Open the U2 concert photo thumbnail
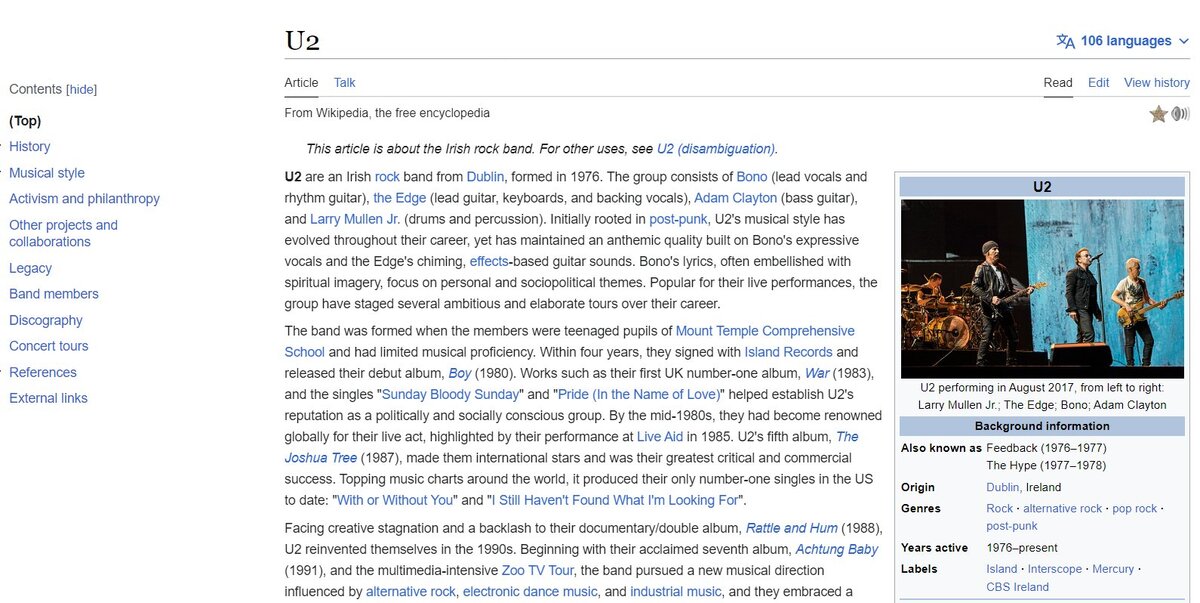The image size is (1200, 603). [1043, 288]
